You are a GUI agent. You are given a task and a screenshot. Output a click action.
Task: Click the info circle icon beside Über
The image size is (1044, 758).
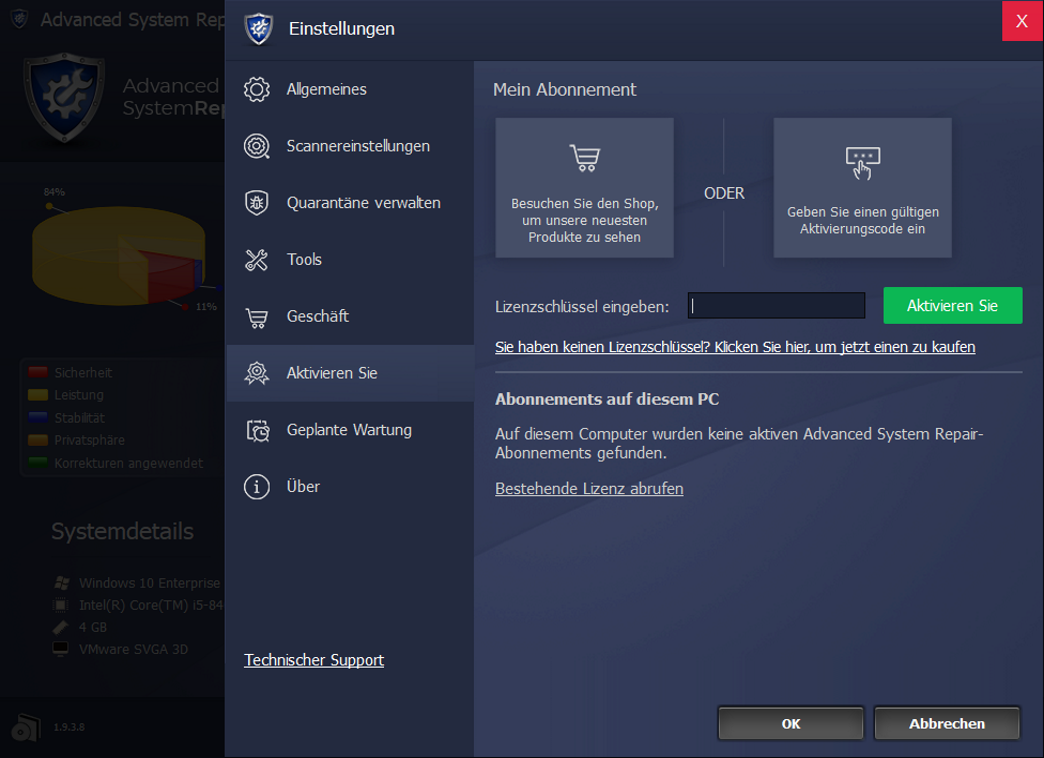tap(256, 487)
